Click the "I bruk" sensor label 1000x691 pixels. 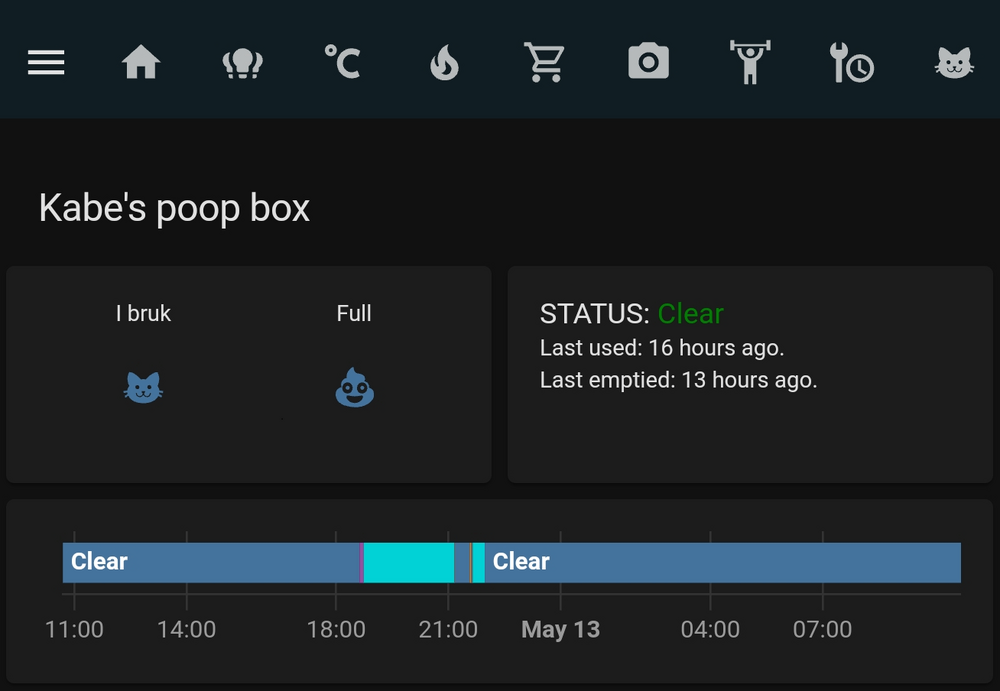tap(143, 313)
